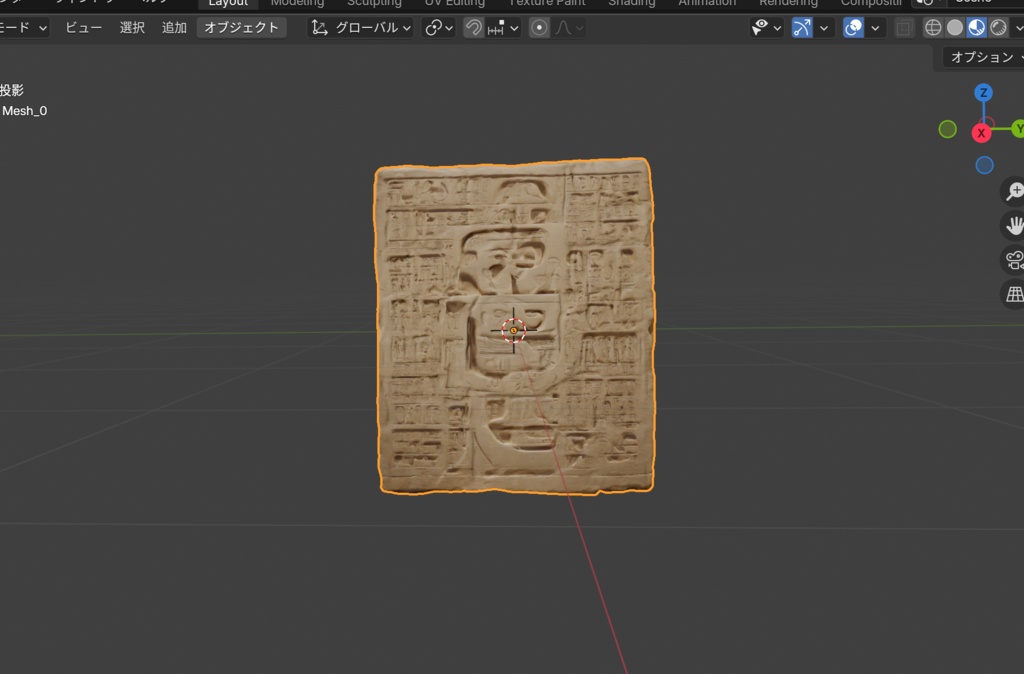This screenshot has height=674, width=1024.
Task: Switch to rendered viewport shading
Action: pyautogui.click(x=997, y=27)
